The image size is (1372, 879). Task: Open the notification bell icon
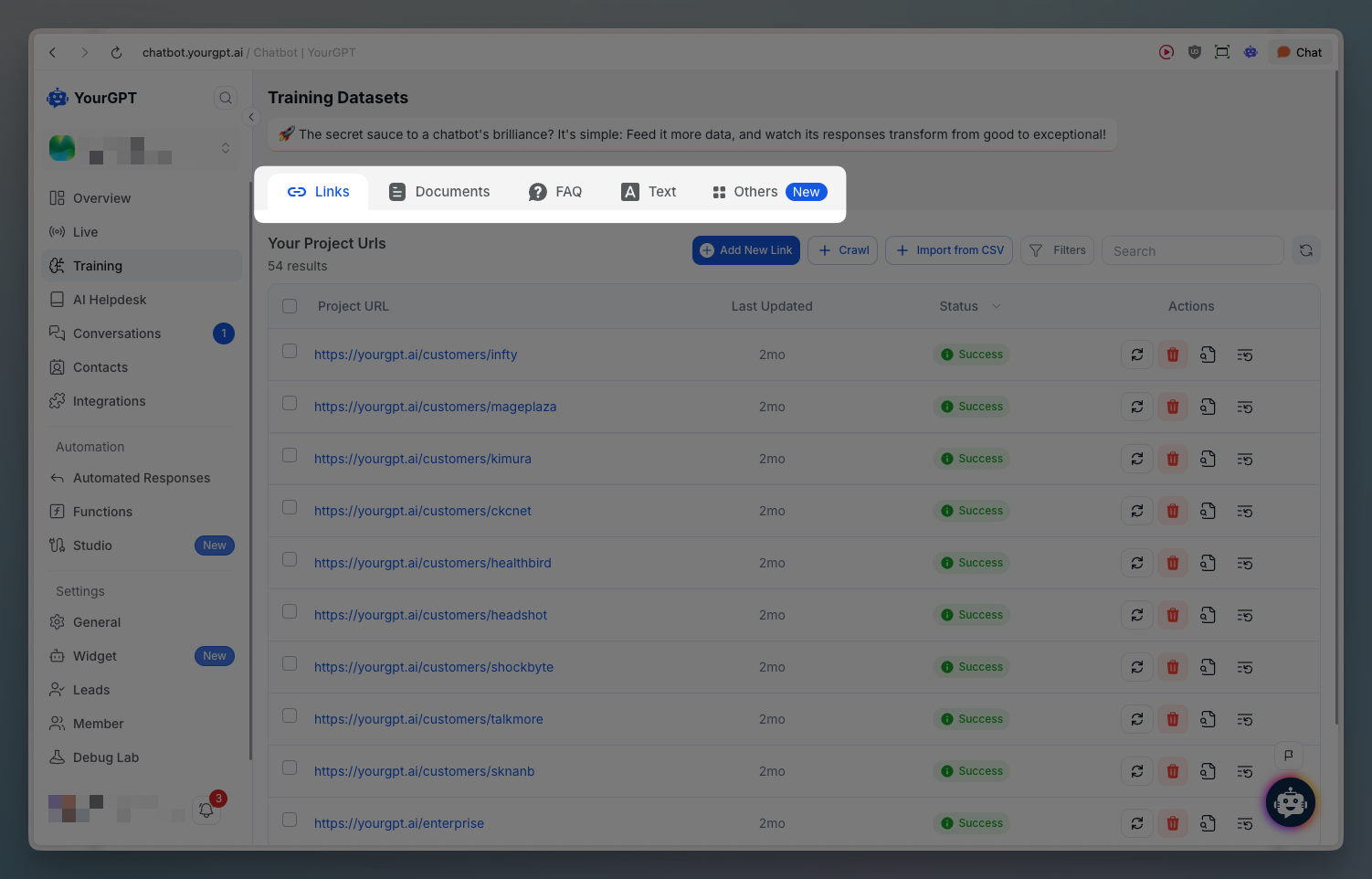(x=206, y=810)
